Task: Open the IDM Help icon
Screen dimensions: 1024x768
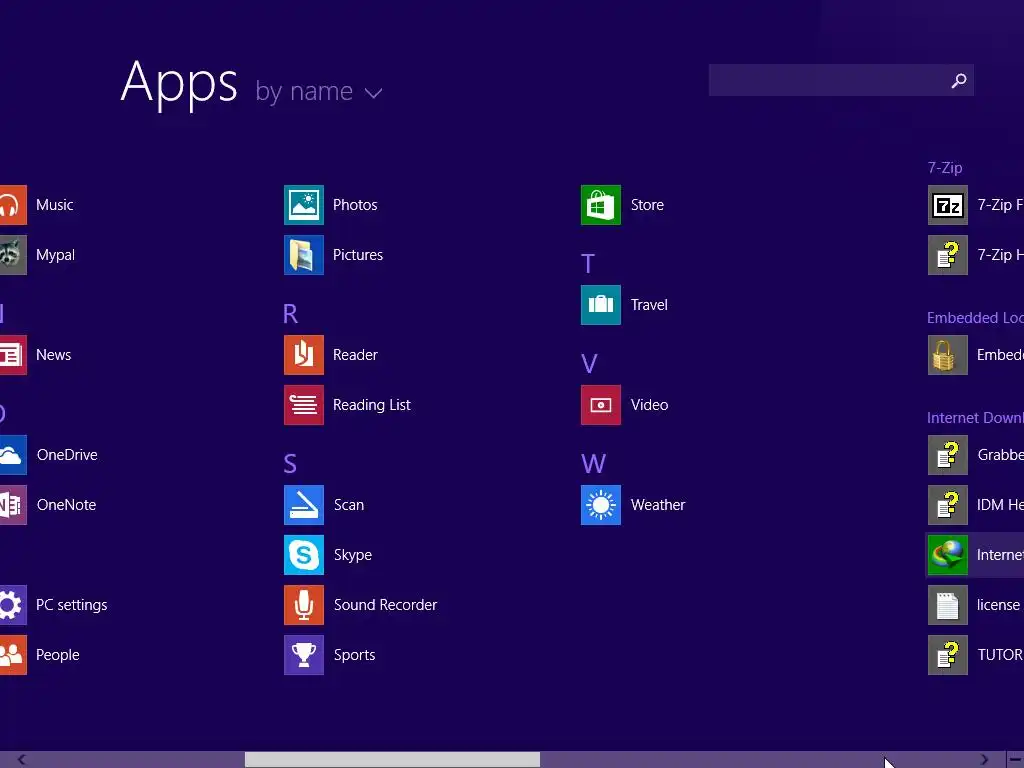Action: click(x=948, y=505)
